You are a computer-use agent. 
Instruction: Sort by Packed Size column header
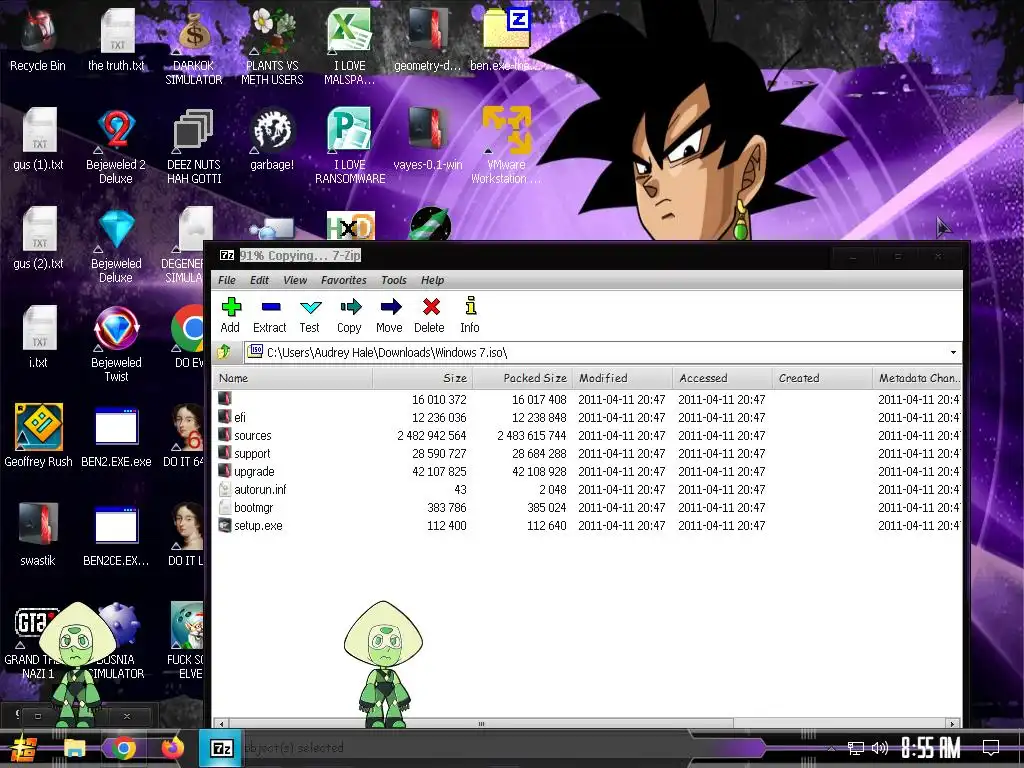coord(522,378)
